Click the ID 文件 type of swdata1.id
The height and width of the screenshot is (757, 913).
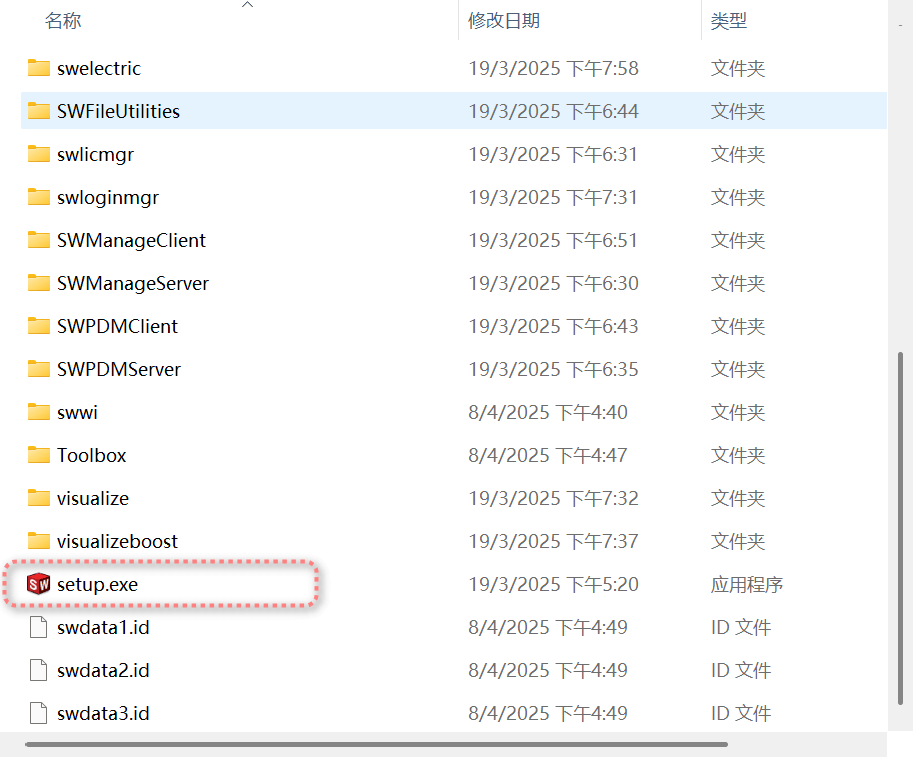[741, 627]
